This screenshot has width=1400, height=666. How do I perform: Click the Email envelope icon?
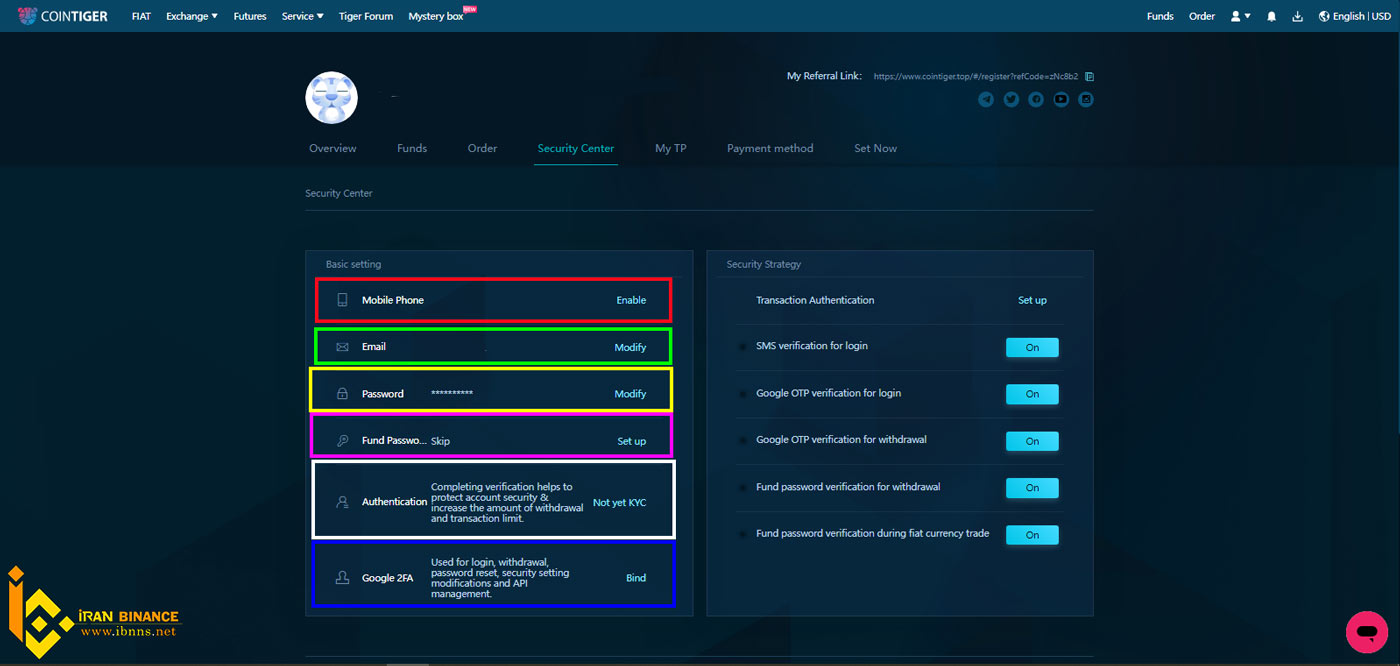point(342,347)
